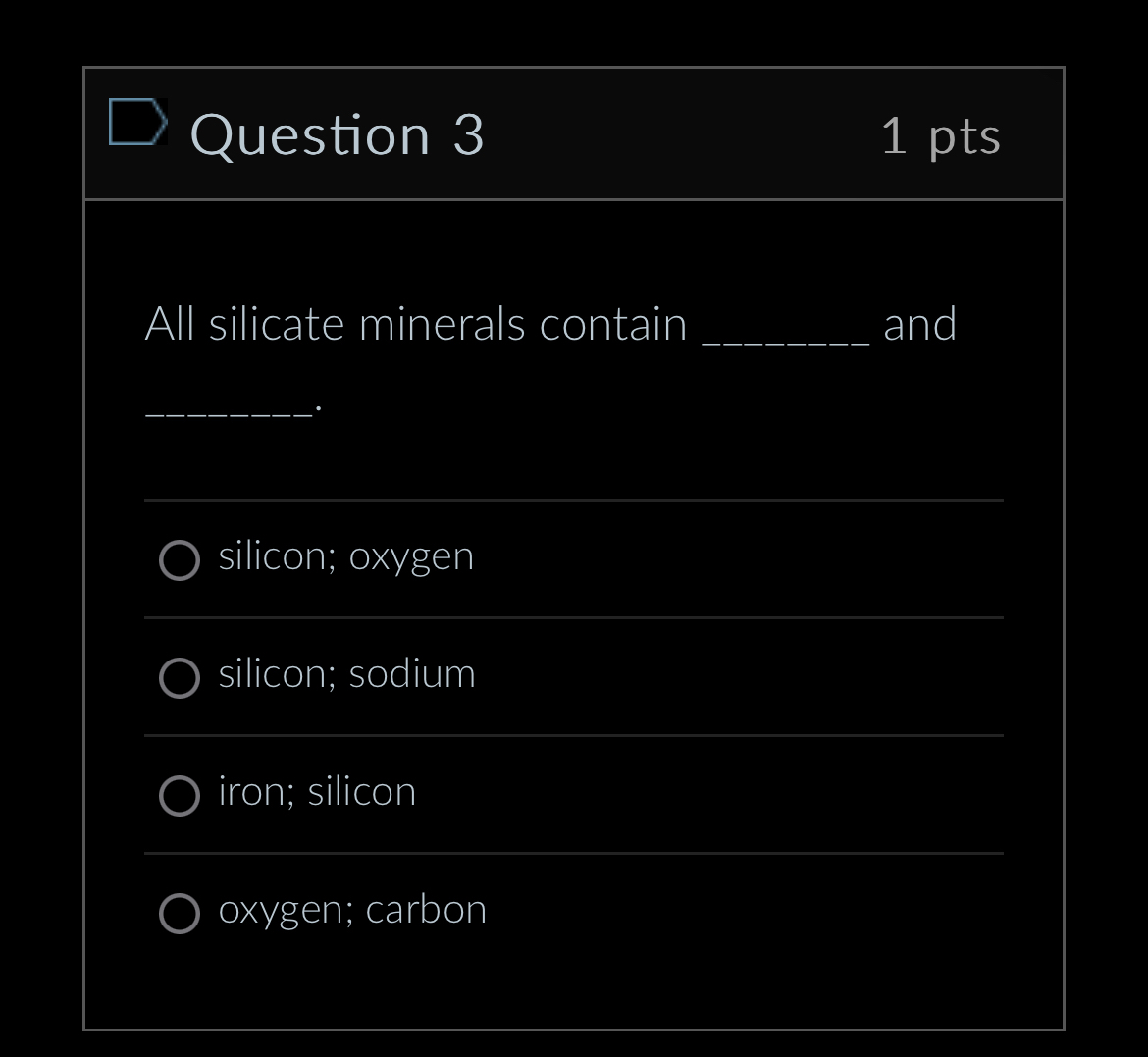This screenshot has width=1148, height=1057.
Task: Click the divider above the first answer
Action: click(574, 502)
